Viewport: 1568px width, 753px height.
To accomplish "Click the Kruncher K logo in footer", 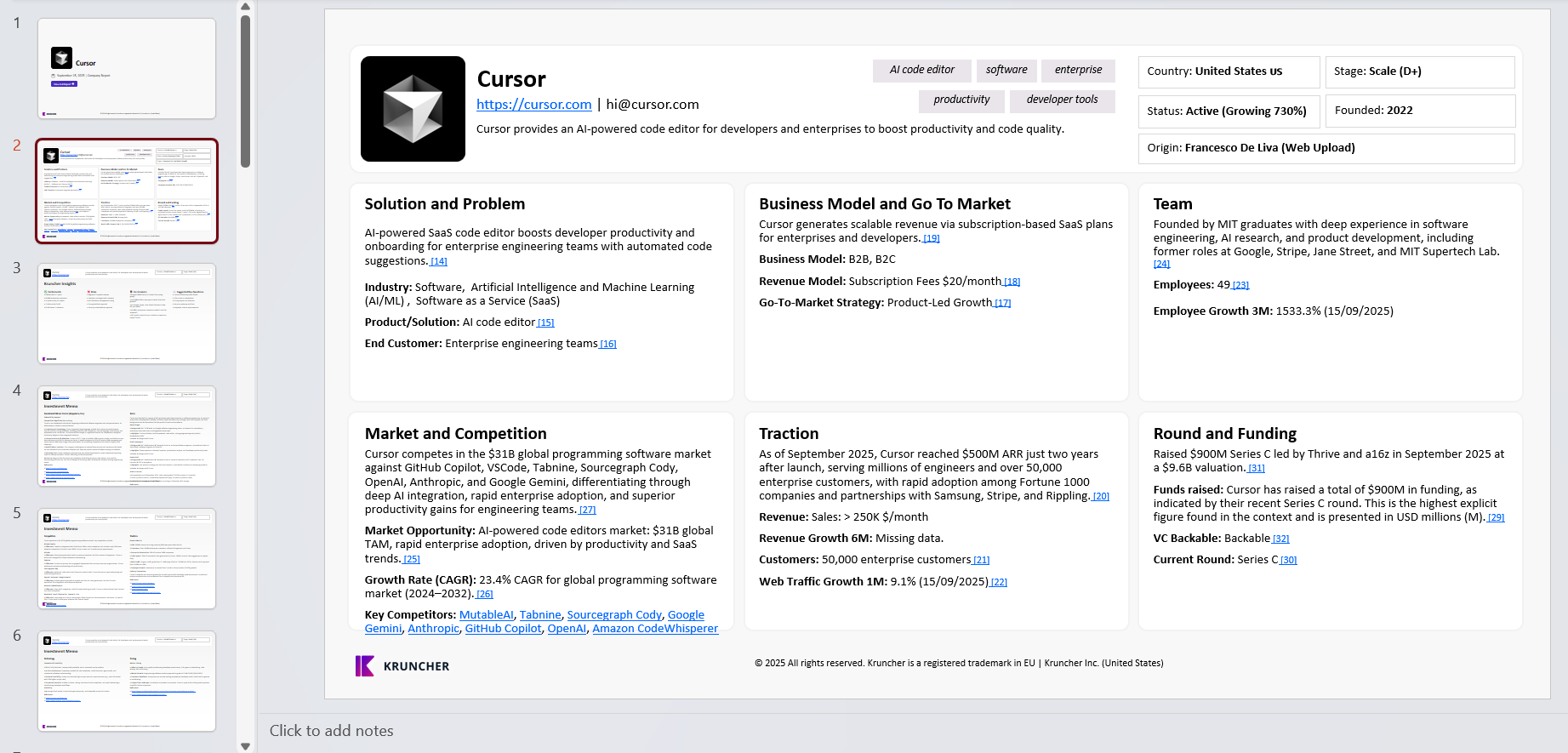I will (364, 665).
